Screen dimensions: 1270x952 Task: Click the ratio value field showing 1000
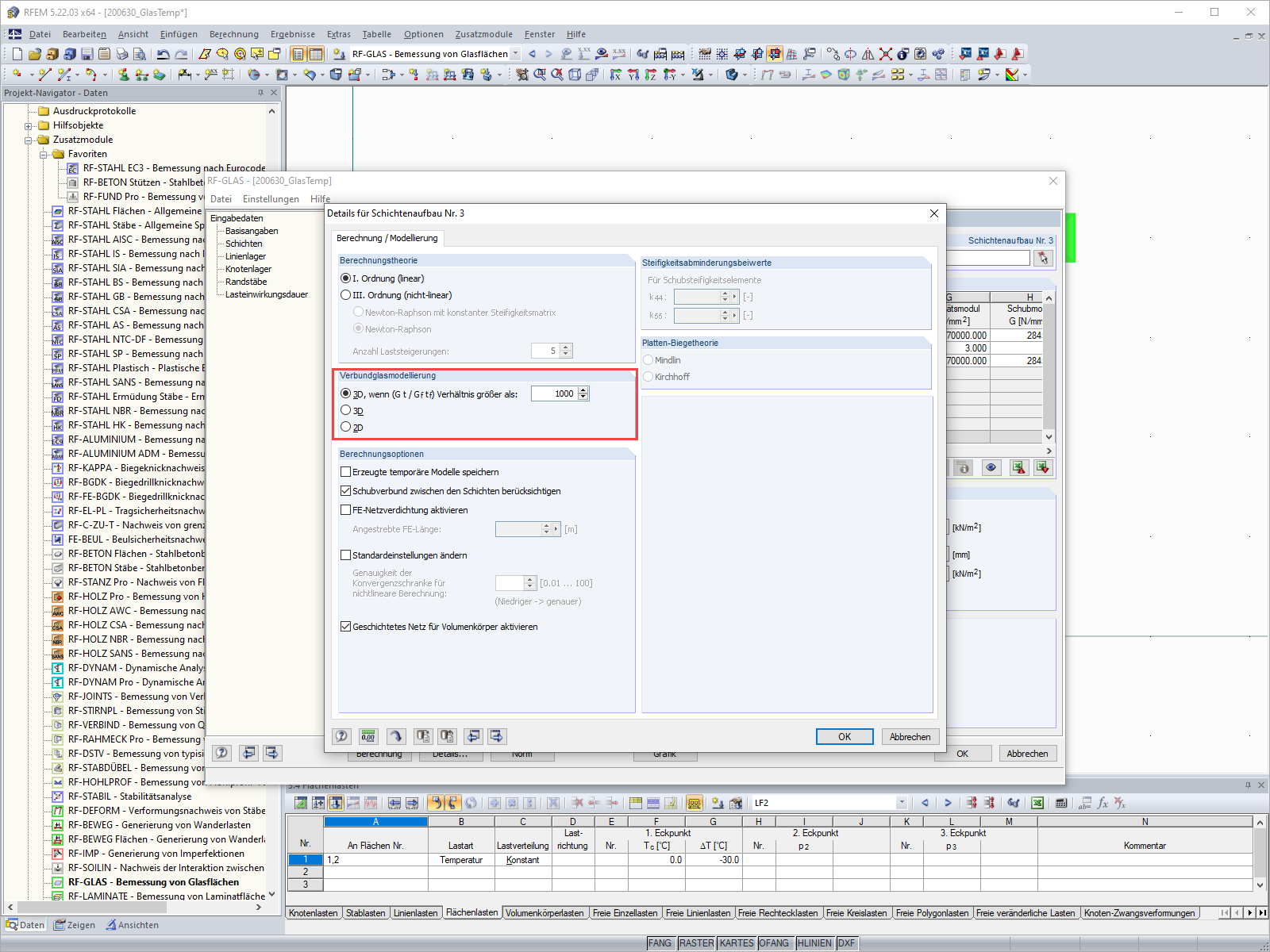tap(554, 393)
